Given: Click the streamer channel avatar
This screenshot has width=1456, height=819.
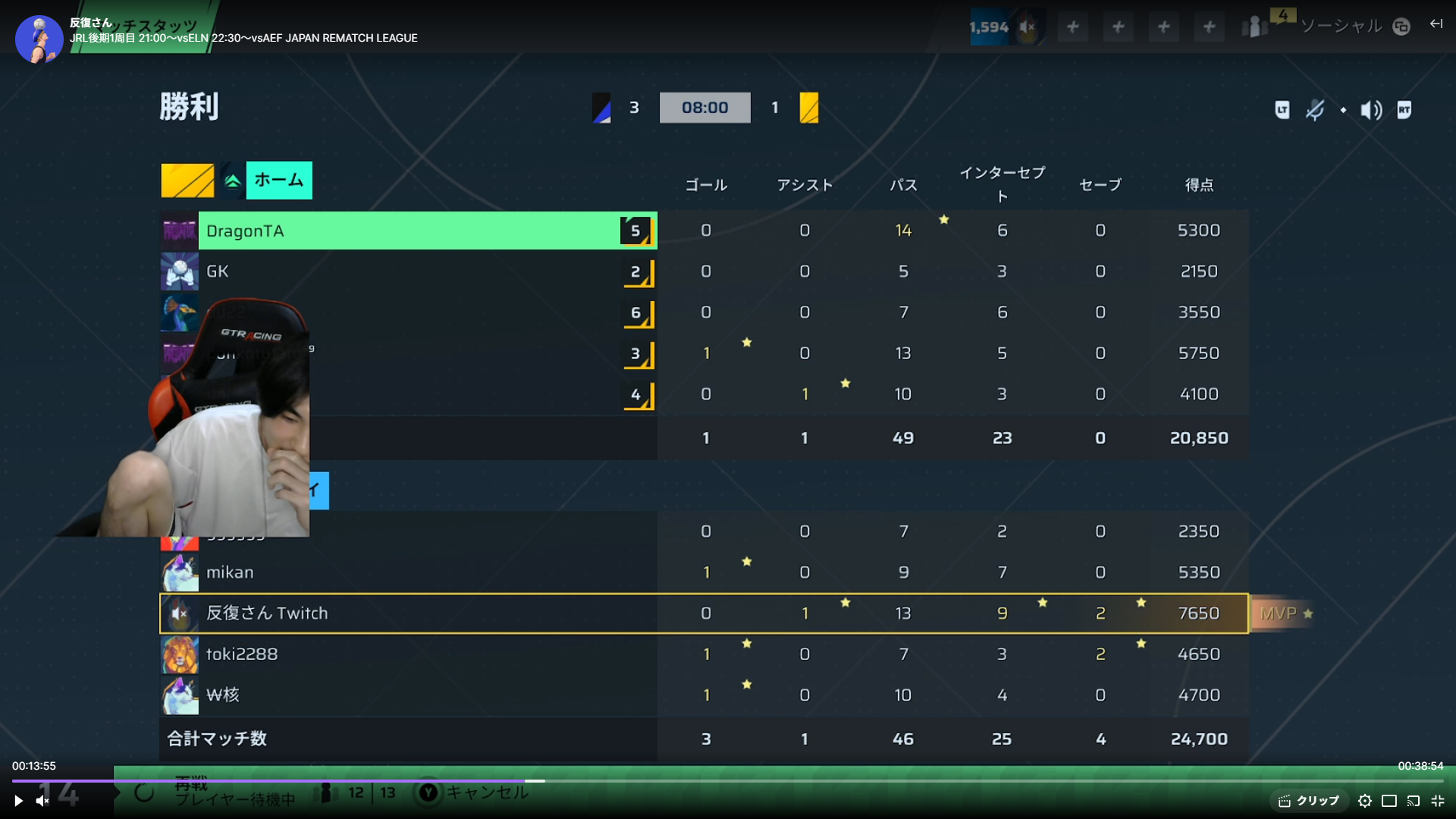Looking at the screenshot, I should [39, 39].
